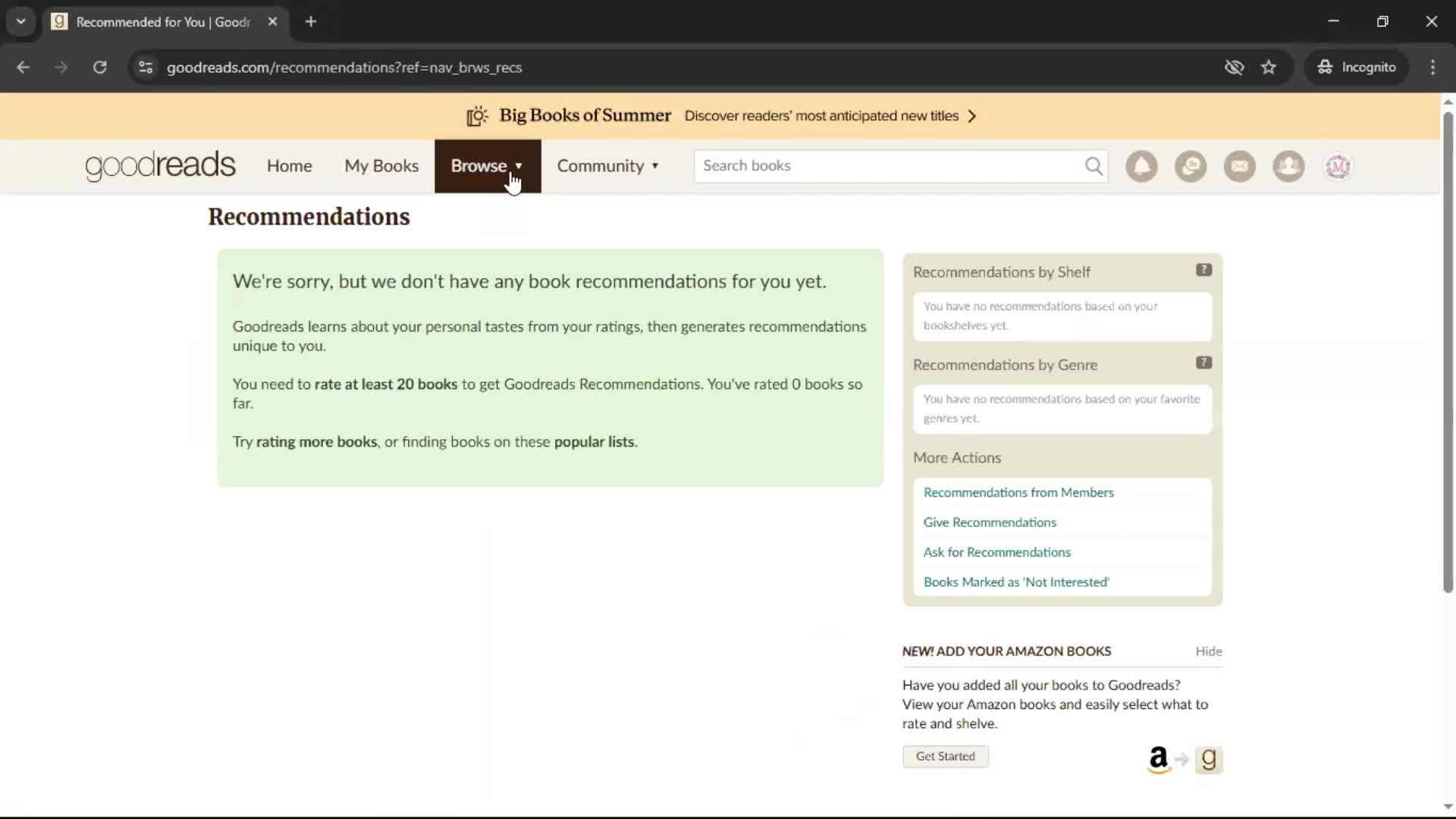Open the discussions chat icon
This screenshot has height=819, width=1456.
[x=1191, y=166]
